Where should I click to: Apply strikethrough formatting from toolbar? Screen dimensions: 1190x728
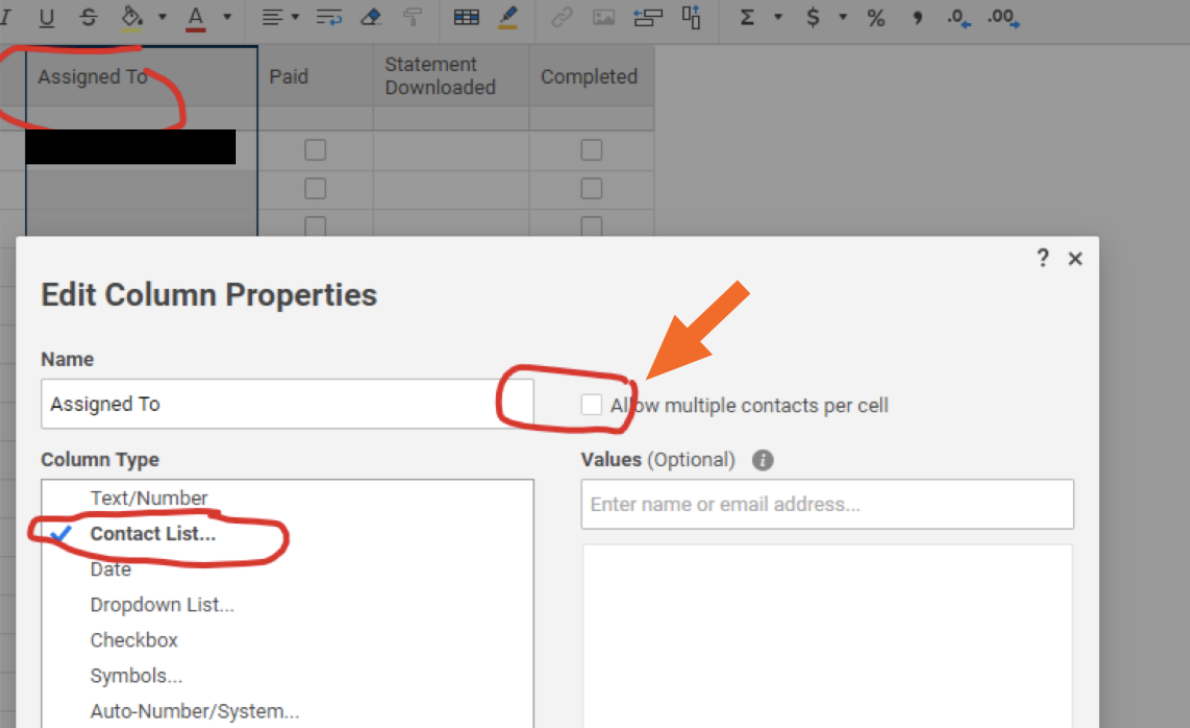[x=88, y=17]
